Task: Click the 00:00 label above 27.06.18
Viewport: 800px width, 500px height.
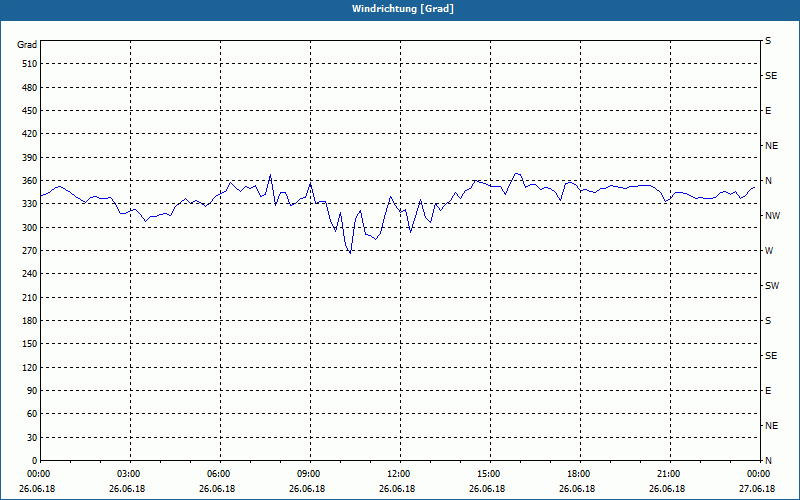Action: (759, 474)
